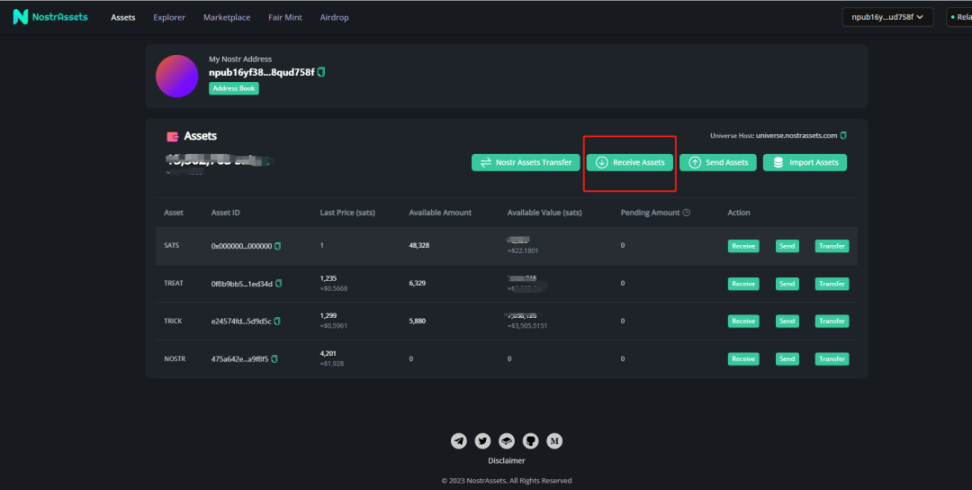Copy the universe host address
This screenshot has width=972, height=490.
click(843, 135)
